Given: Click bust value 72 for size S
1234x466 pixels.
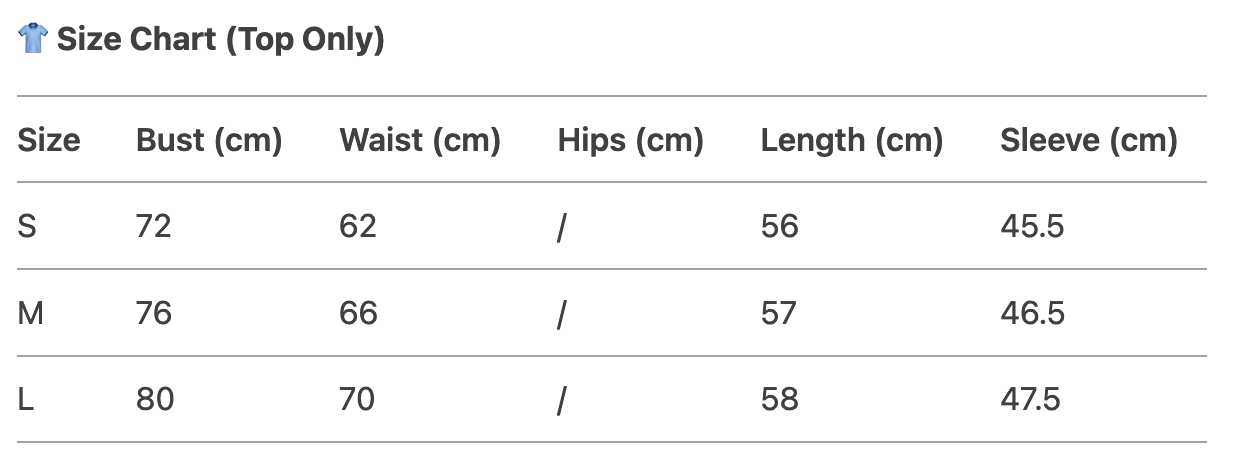Looking at the screenshot, I should click(x=154, y=226).
